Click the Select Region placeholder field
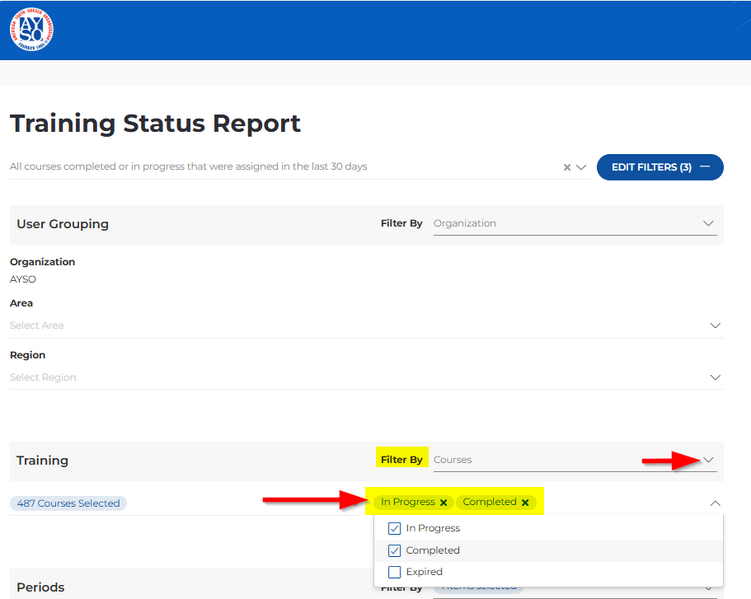 click(300, 378)
